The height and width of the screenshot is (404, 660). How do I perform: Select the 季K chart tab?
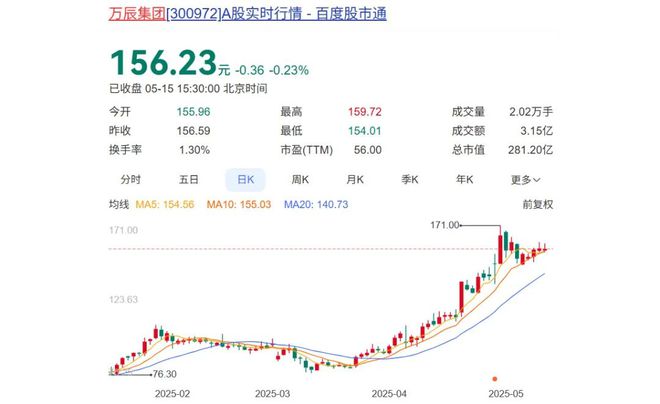pos(410,180)
